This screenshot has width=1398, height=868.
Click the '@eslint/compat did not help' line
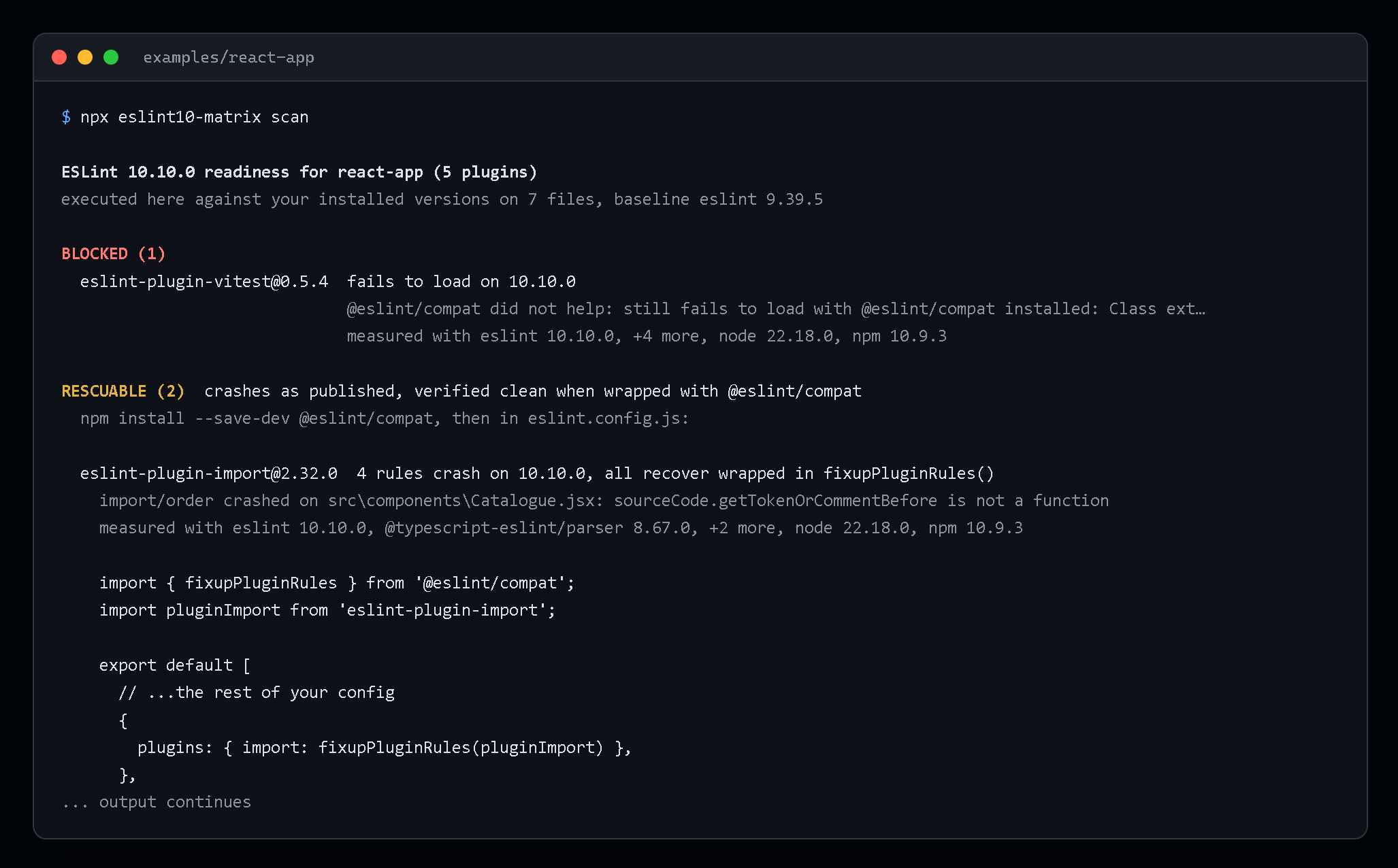pyautogui.click(x=776, y=309)
